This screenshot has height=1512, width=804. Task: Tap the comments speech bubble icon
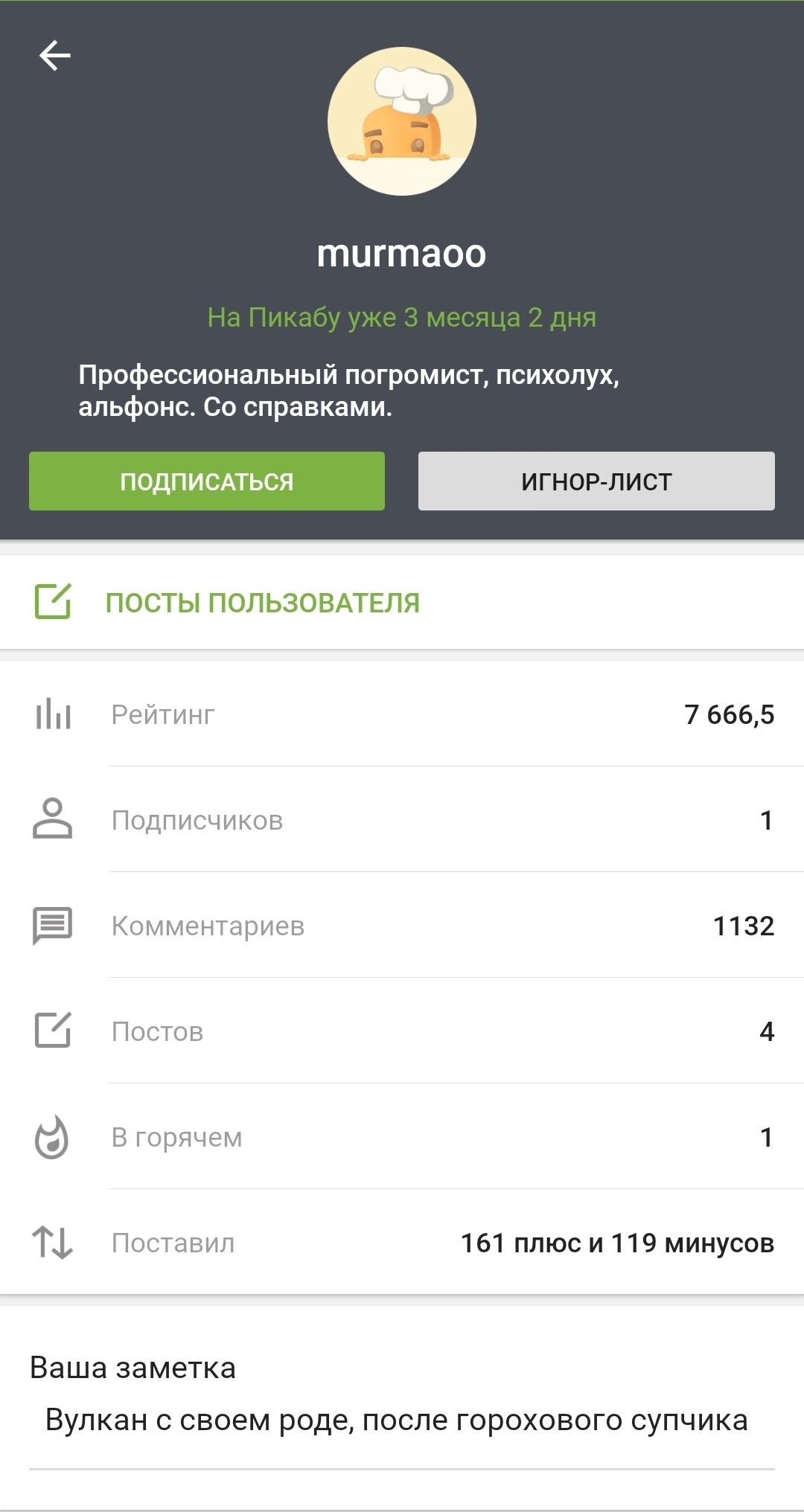pyautogui.click(x=53, y=926)
